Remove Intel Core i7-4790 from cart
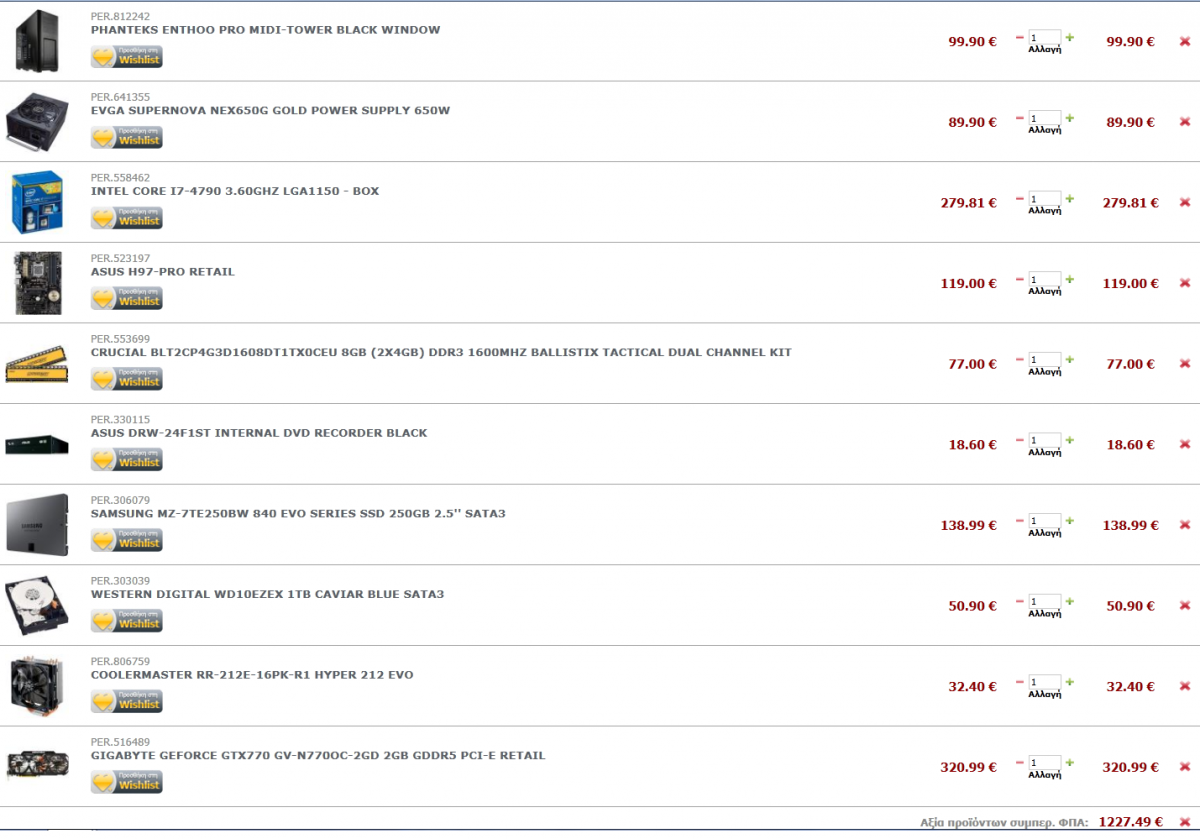Screen dimensions: 1200x839 (1185, 203)
